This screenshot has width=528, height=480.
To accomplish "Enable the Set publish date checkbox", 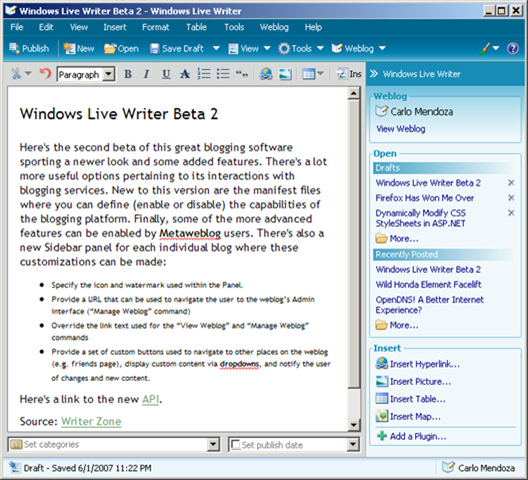I will 235,445.
